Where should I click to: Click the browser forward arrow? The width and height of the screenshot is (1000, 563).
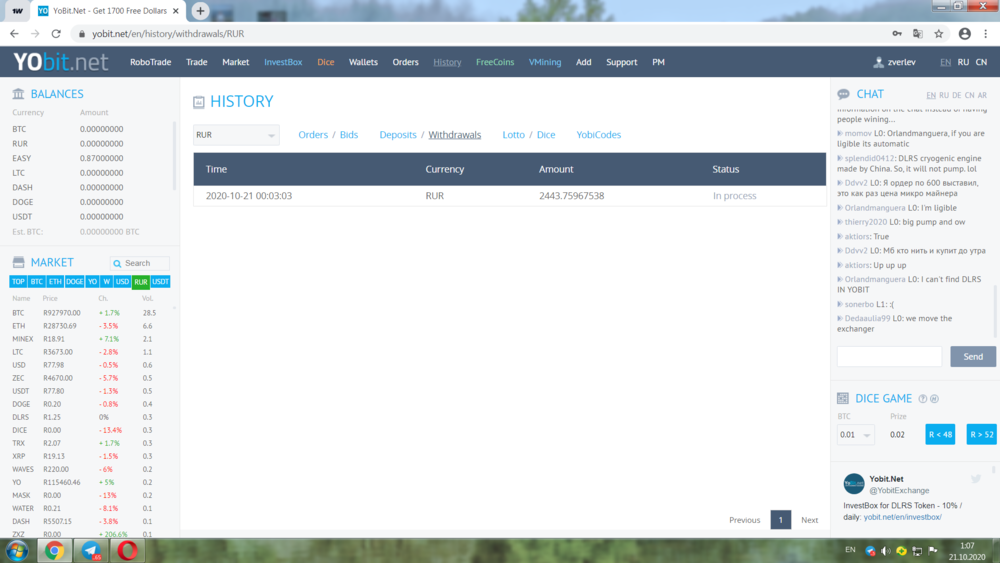point(35,34)
